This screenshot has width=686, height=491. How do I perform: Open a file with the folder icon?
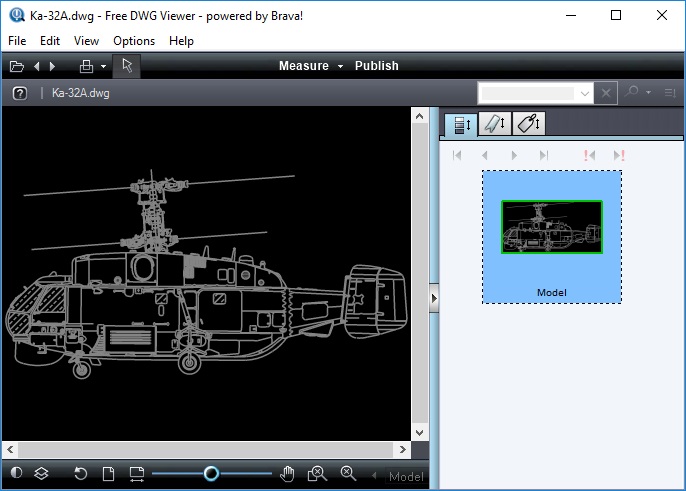click(x=17, y=67)
